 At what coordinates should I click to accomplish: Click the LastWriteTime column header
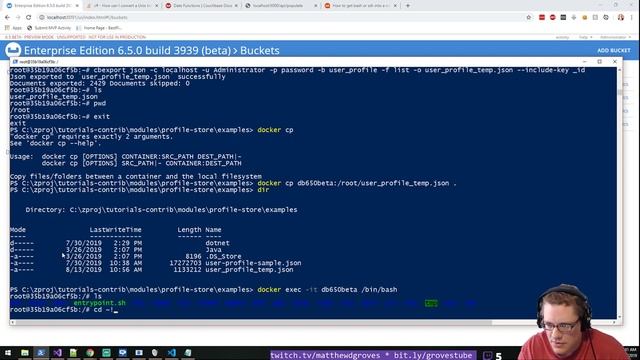point(116,230)
